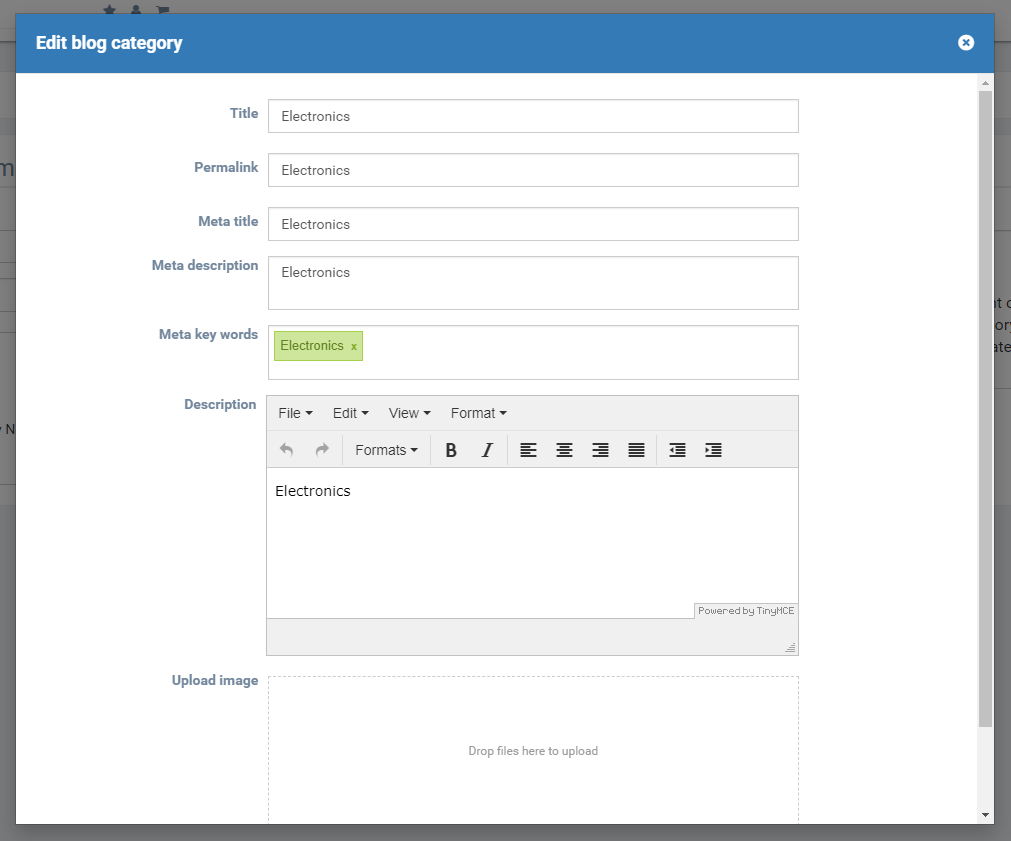Image resolution: width=1011 pixels, height=841 pixels.
Task: Center align description text
Action: (x=564, y=450)
